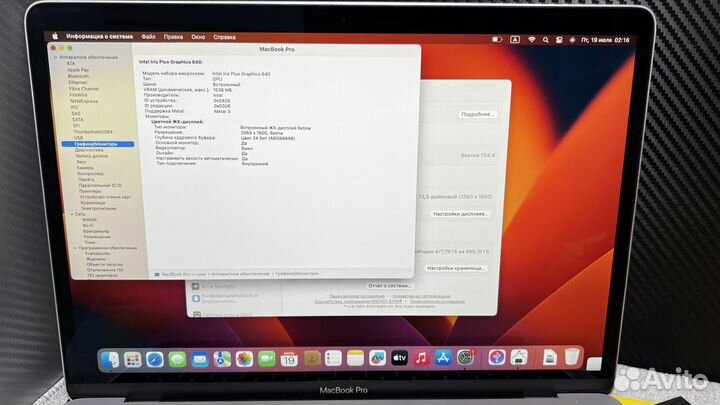Select Bluetooth in the sidebar
The height and width of the screenshot is (405, 720).
coord(78,76)
